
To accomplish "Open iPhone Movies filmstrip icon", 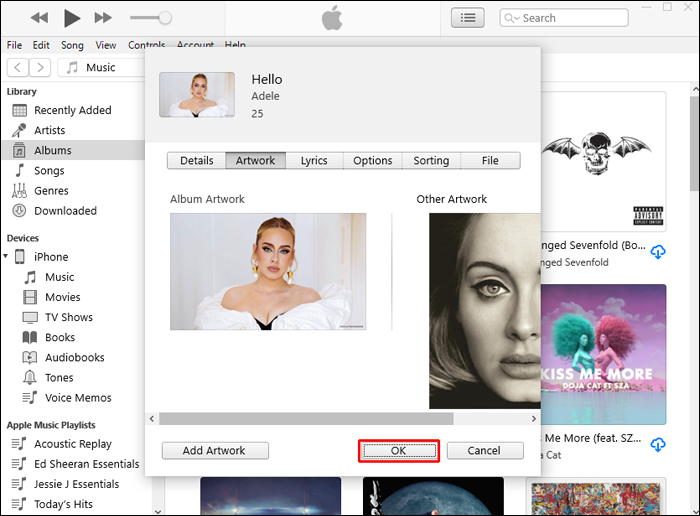I will (30, 297).
